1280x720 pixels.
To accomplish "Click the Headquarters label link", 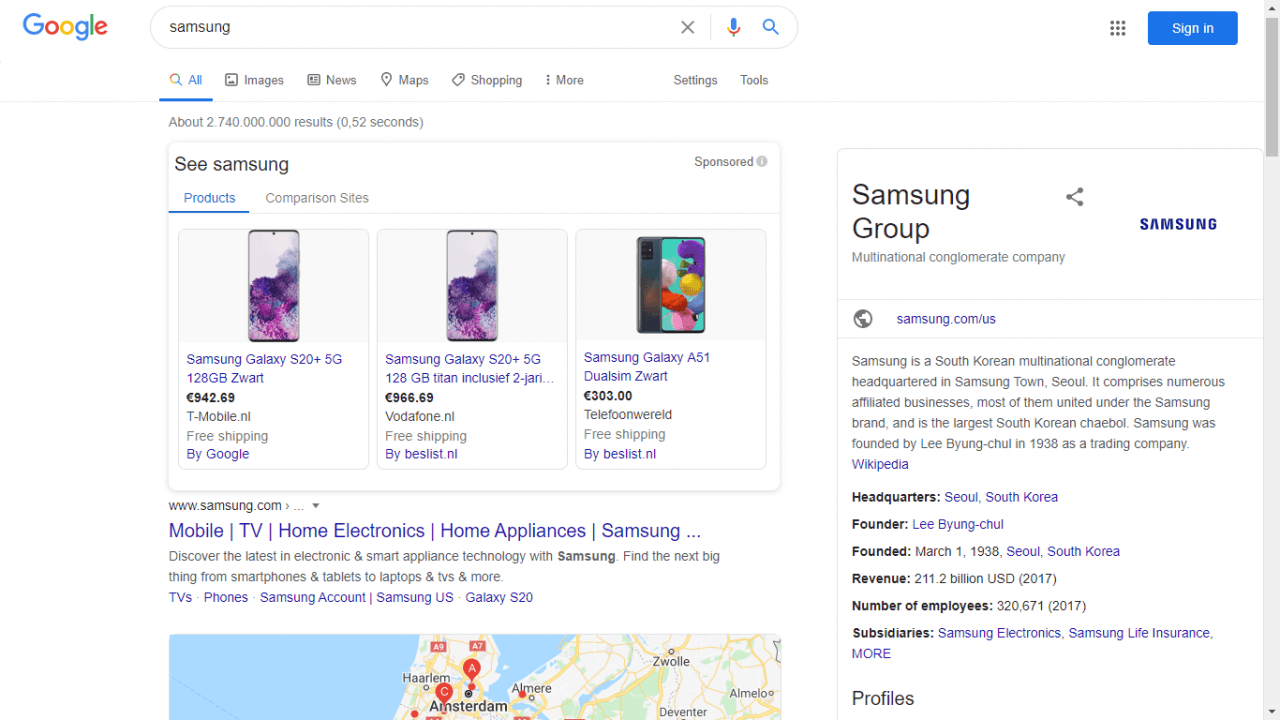I will [894, 497].
